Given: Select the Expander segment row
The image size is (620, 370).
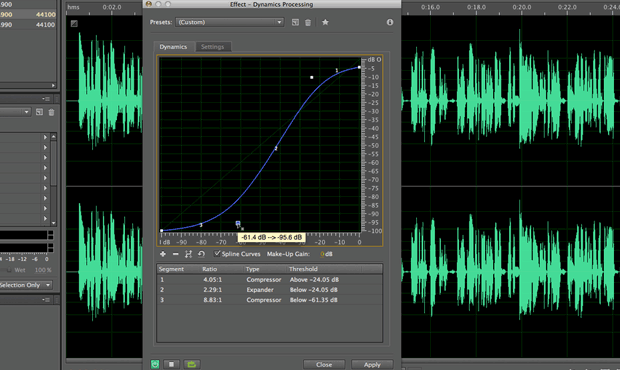Looking at the screenshot, I should 270,290.
